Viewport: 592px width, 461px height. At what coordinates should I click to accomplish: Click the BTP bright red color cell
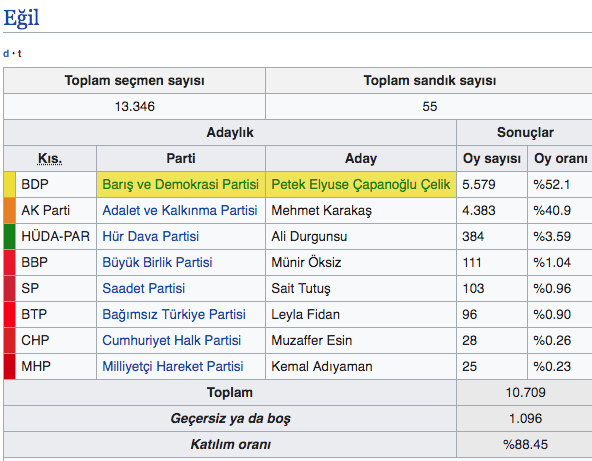click(9, 315)
